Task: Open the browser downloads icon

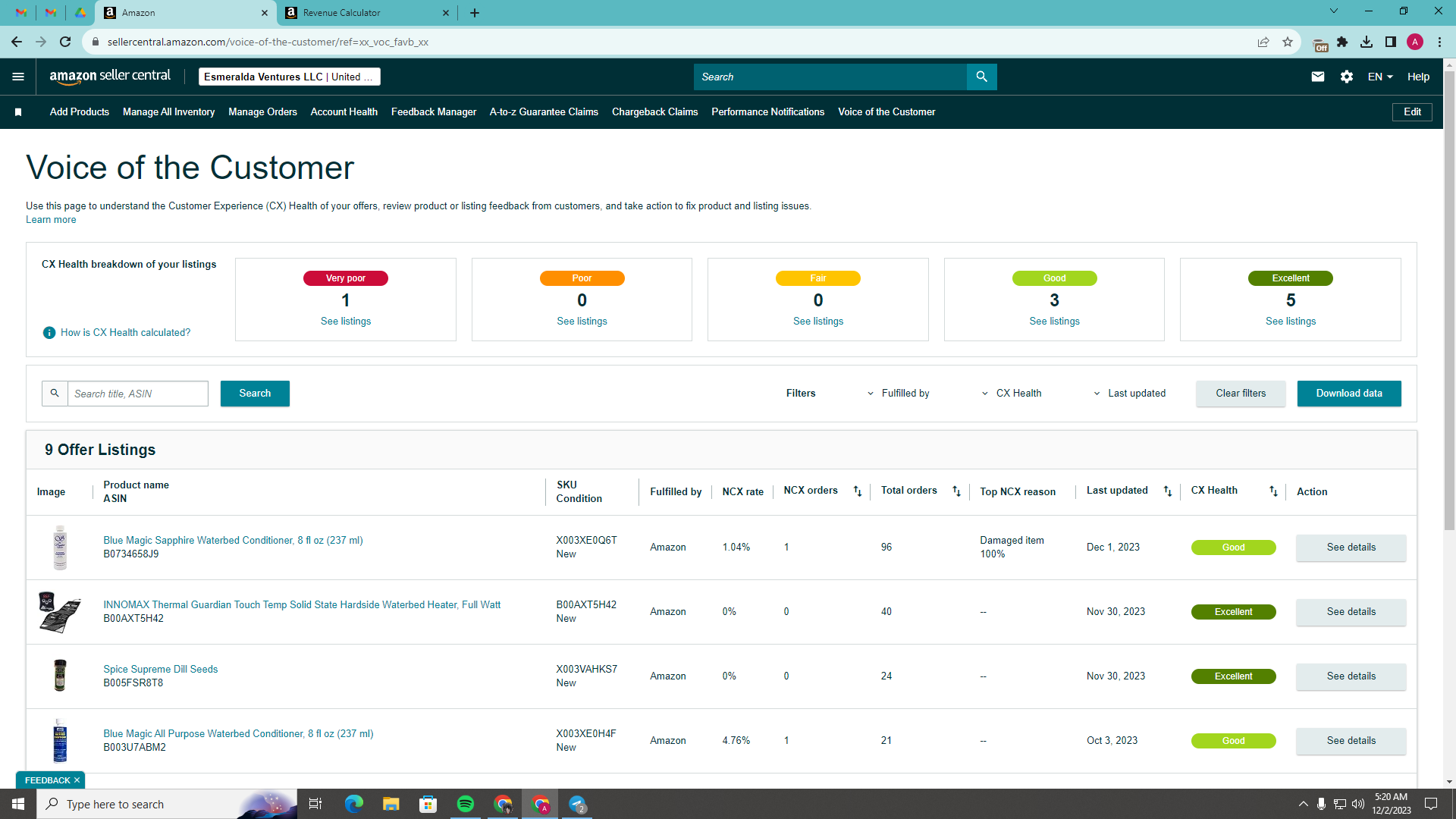Action: pyautogui.click(x=1366, y=42)
